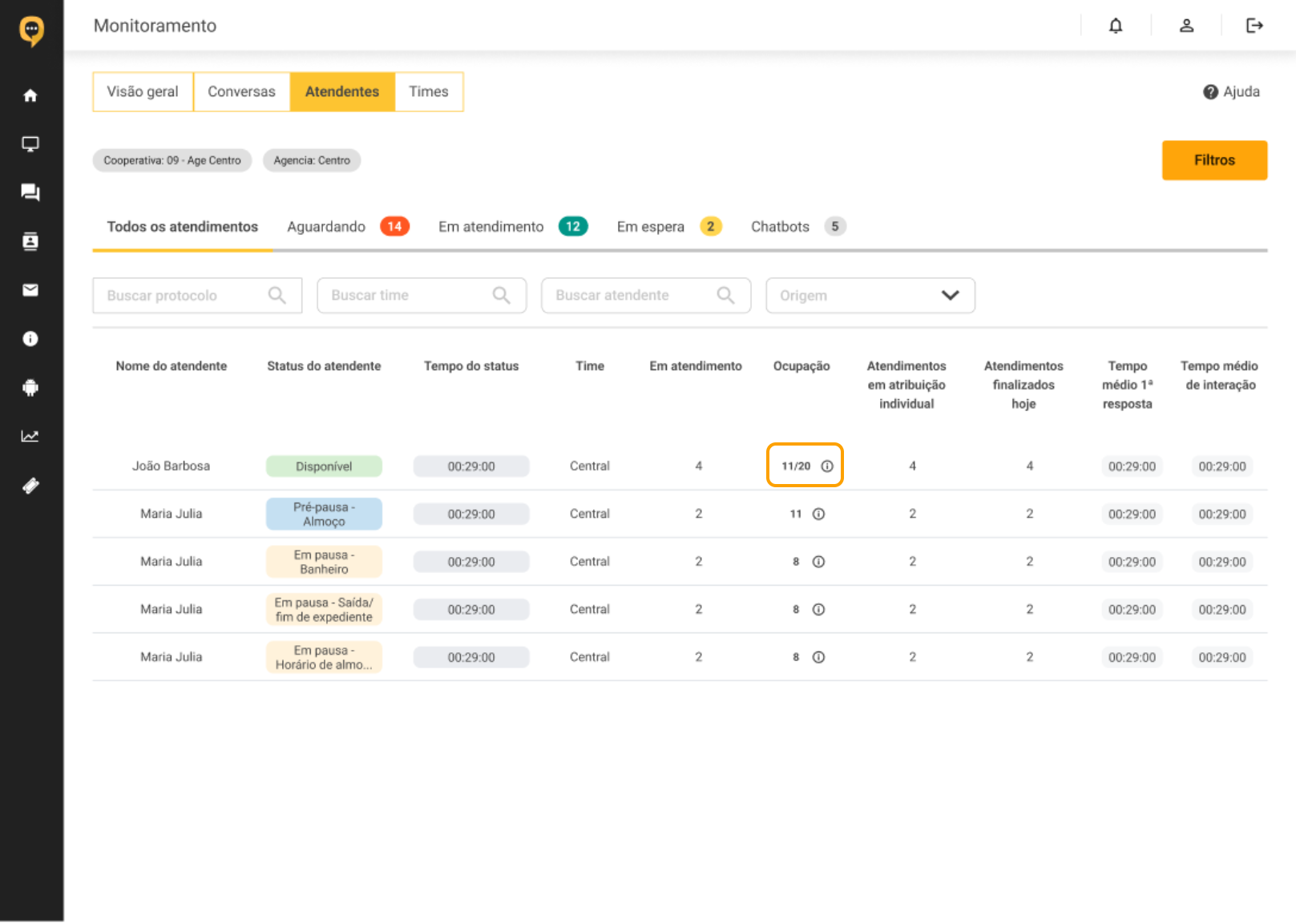Click the Tempo do status column header

(471, 366)
